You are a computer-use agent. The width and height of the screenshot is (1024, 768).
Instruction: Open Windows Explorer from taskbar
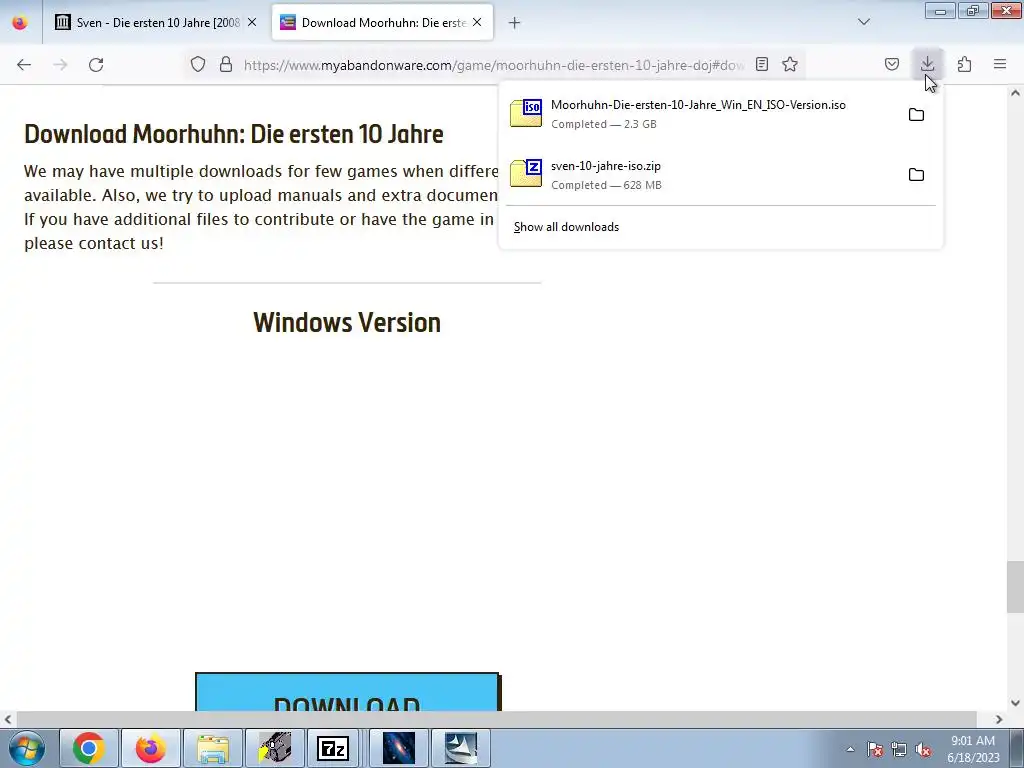[213, 748]
